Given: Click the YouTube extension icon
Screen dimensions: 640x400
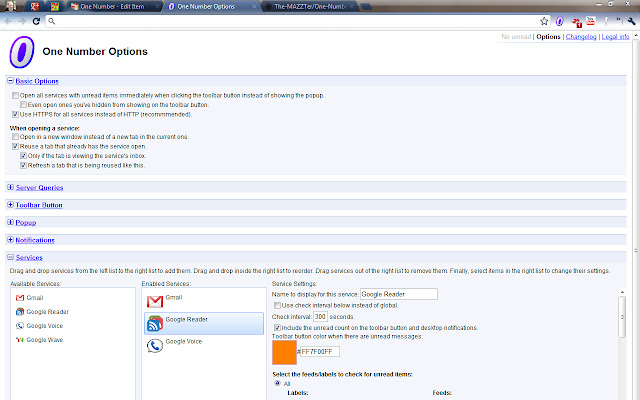Looking at the screenshot, I should pyautogui.click(x=591, y=21).
